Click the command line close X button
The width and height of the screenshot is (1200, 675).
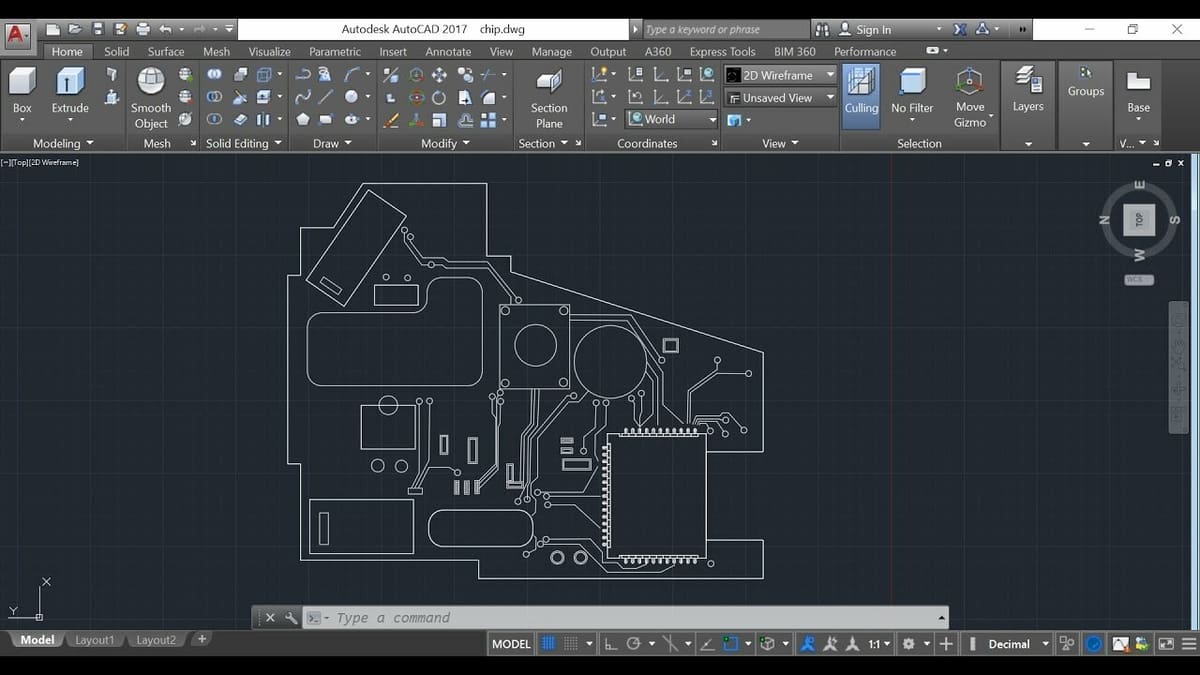tap(270, 618)
